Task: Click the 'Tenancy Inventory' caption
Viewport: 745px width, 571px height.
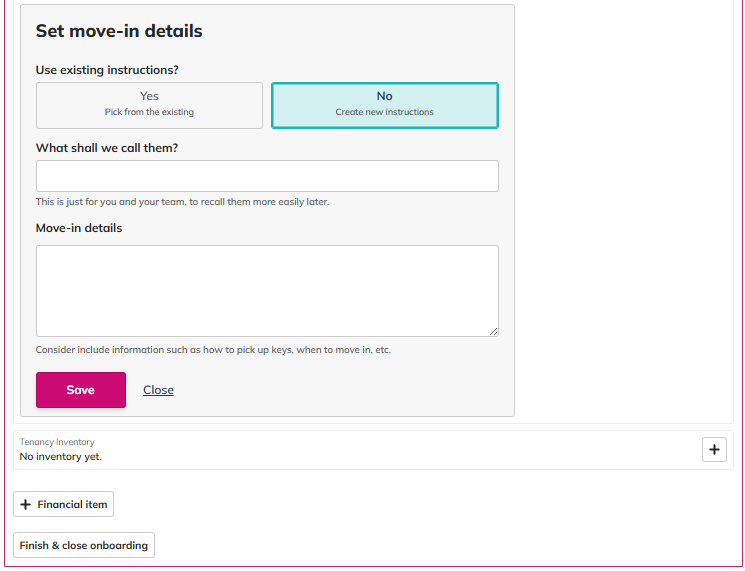Action: pyautogui.click(x=57, y=442)
